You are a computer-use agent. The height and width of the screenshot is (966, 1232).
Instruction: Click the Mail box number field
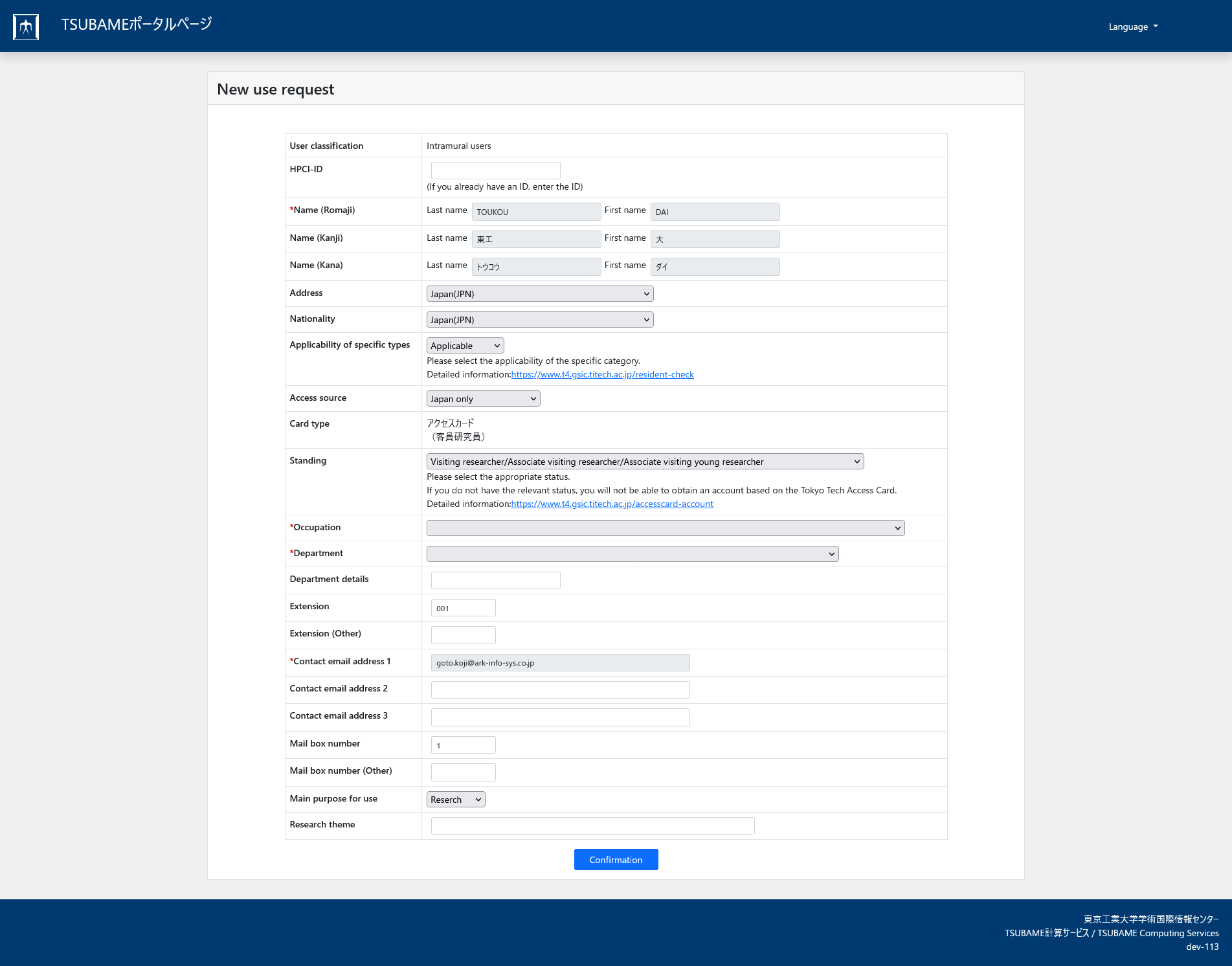(x=463, y=745)
